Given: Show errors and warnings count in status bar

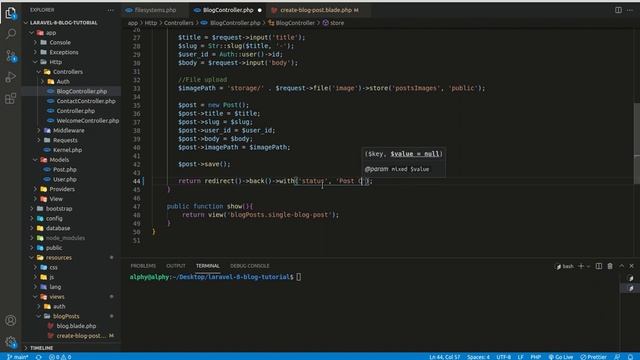Looking at the screenshot, I should click(x=60, y=357).
